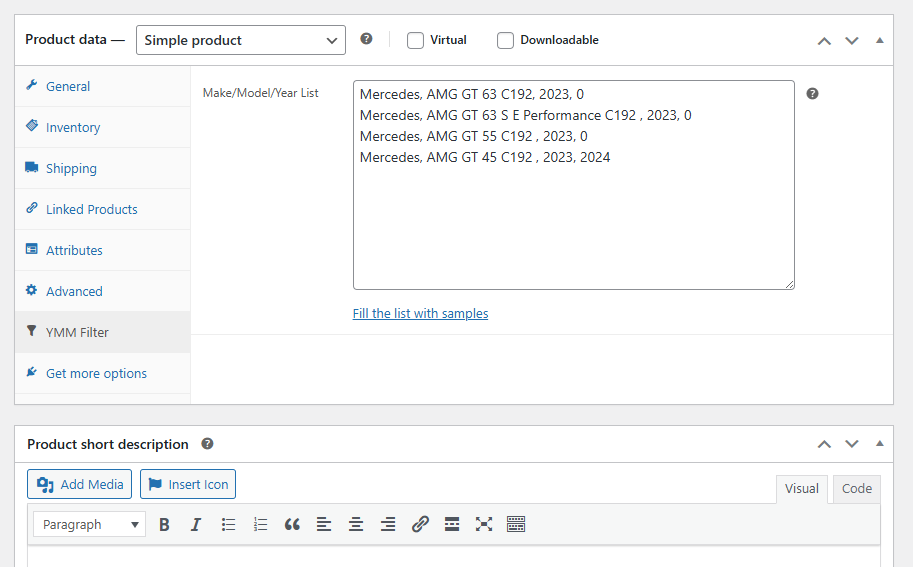The width and height of the screenshot is (913, 567).
Task: Click the Insert Icon button
Action: point(187,484)
